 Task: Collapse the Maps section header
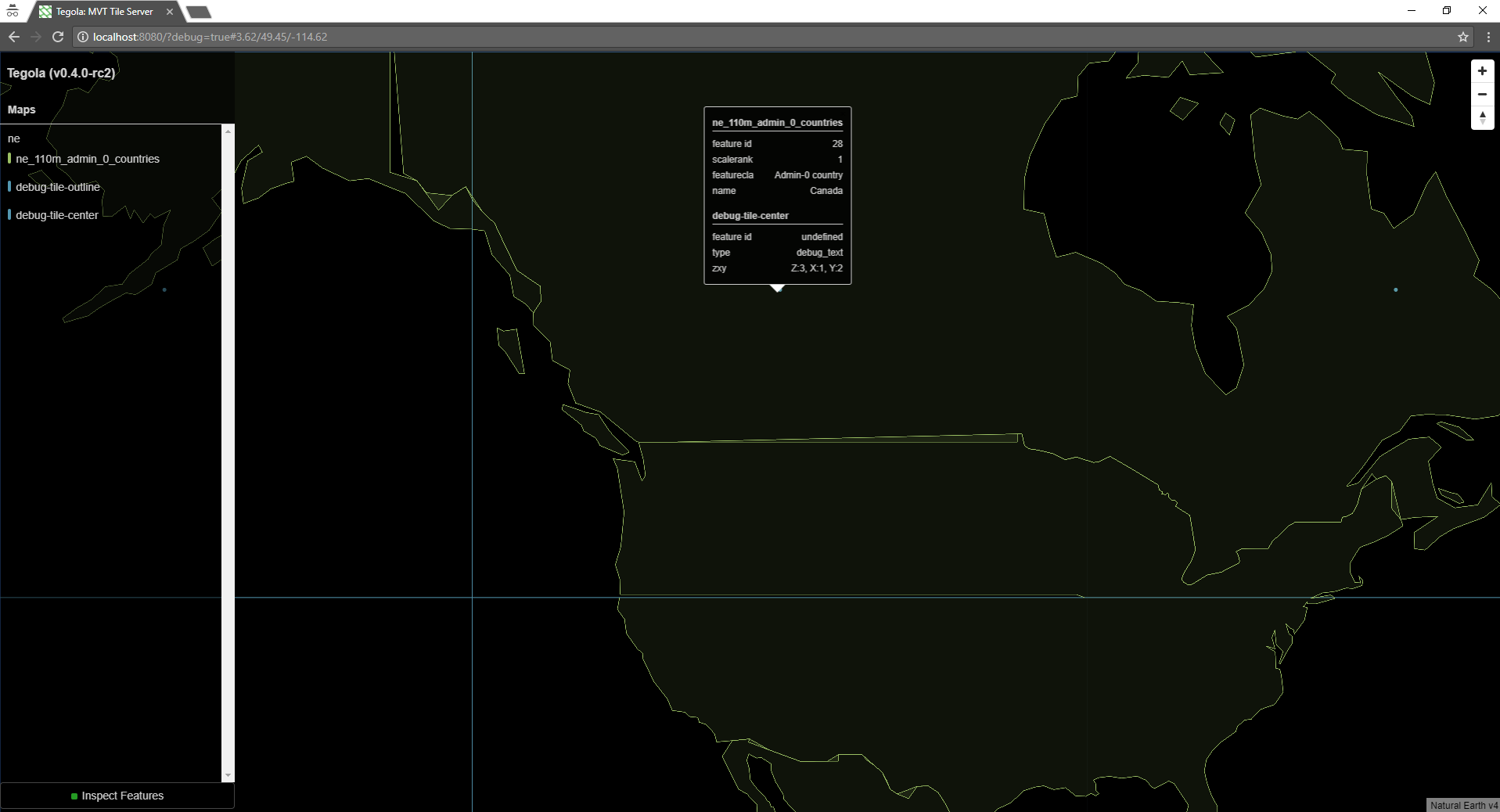click(x=21, y=110)
